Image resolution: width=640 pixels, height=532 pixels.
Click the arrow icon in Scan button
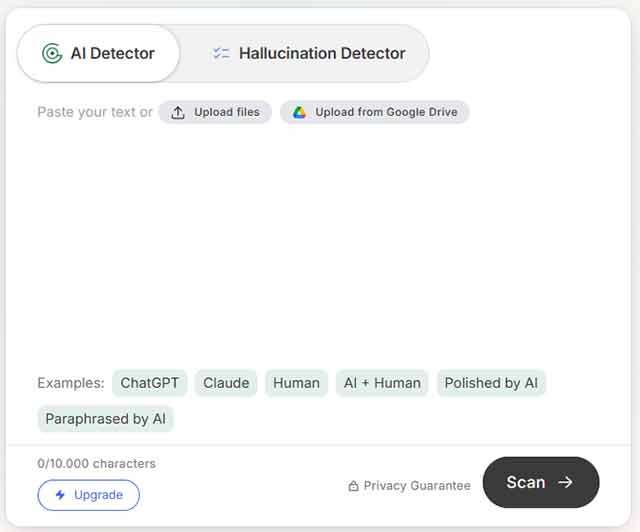(565, 482)
